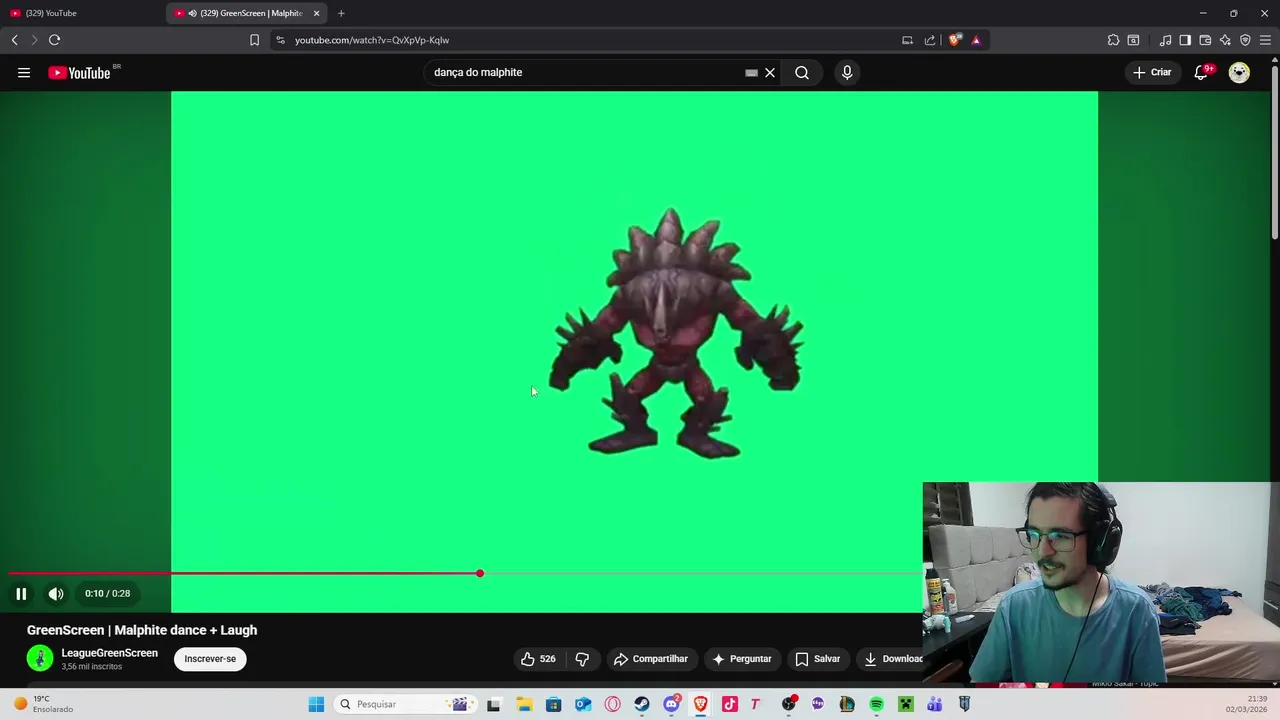Click the page vertical scrollbar thumb
This screenshot has width=1280, height=720.
1274,150
